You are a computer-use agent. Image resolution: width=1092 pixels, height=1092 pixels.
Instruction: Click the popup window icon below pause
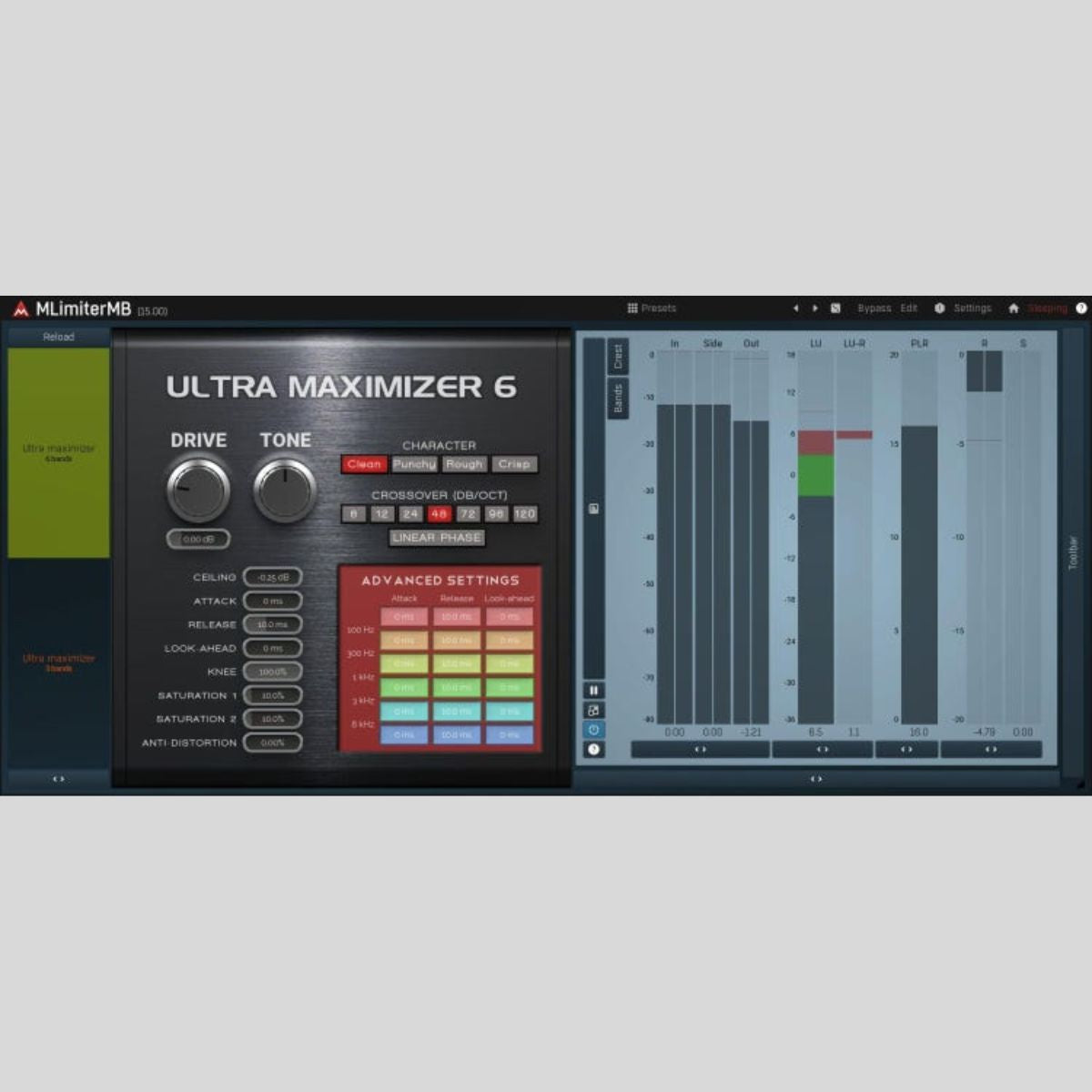pyautogui.click(x=594, y=711)
